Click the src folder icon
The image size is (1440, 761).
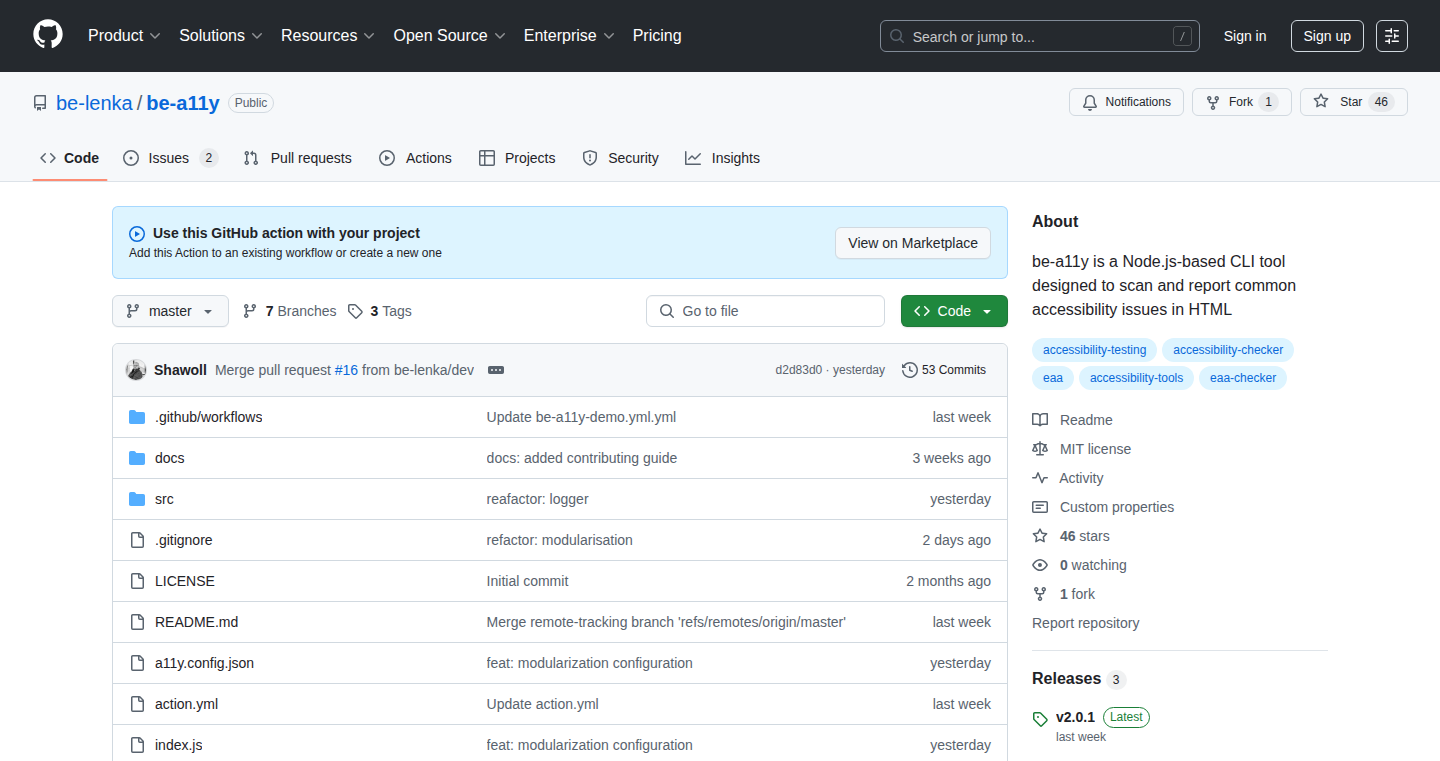pos(137,499)
